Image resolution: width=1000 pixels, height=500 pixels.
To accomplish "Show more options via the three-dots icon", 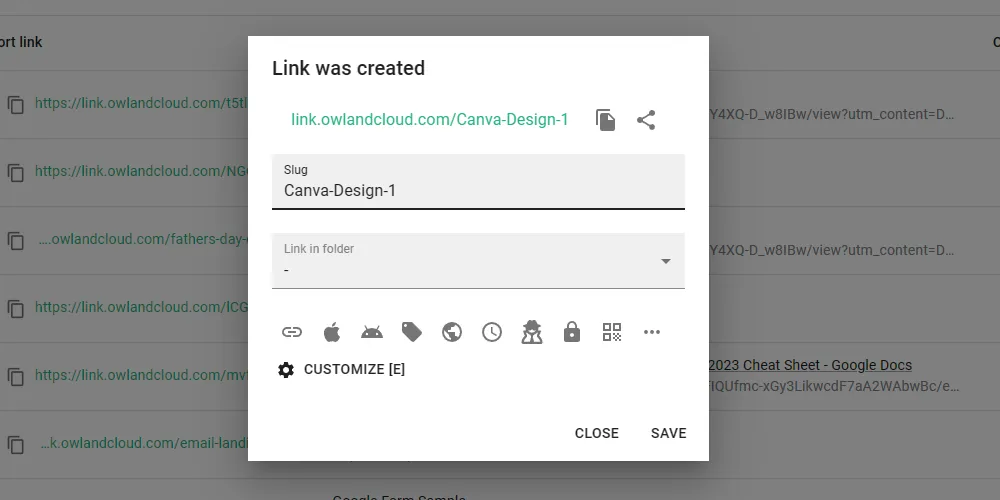I will 652,332.
